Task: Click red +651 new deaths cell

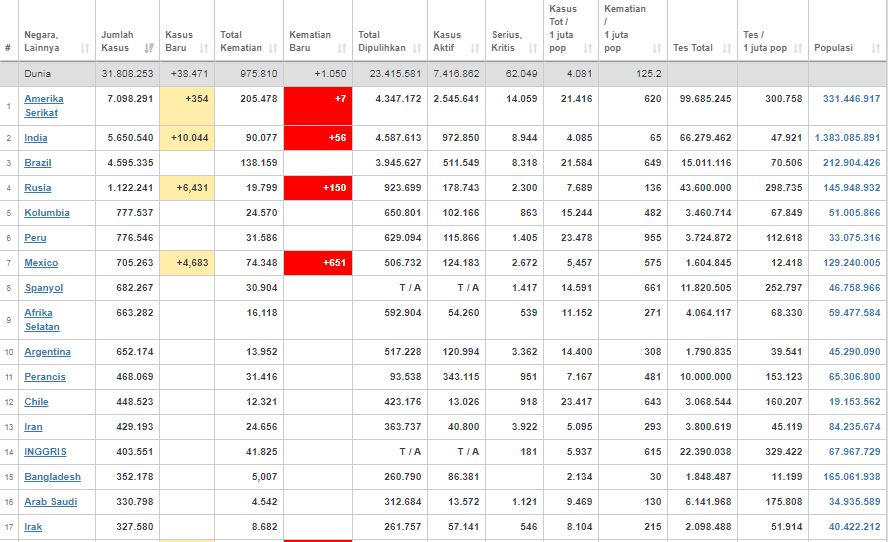Action: [318, 263]
